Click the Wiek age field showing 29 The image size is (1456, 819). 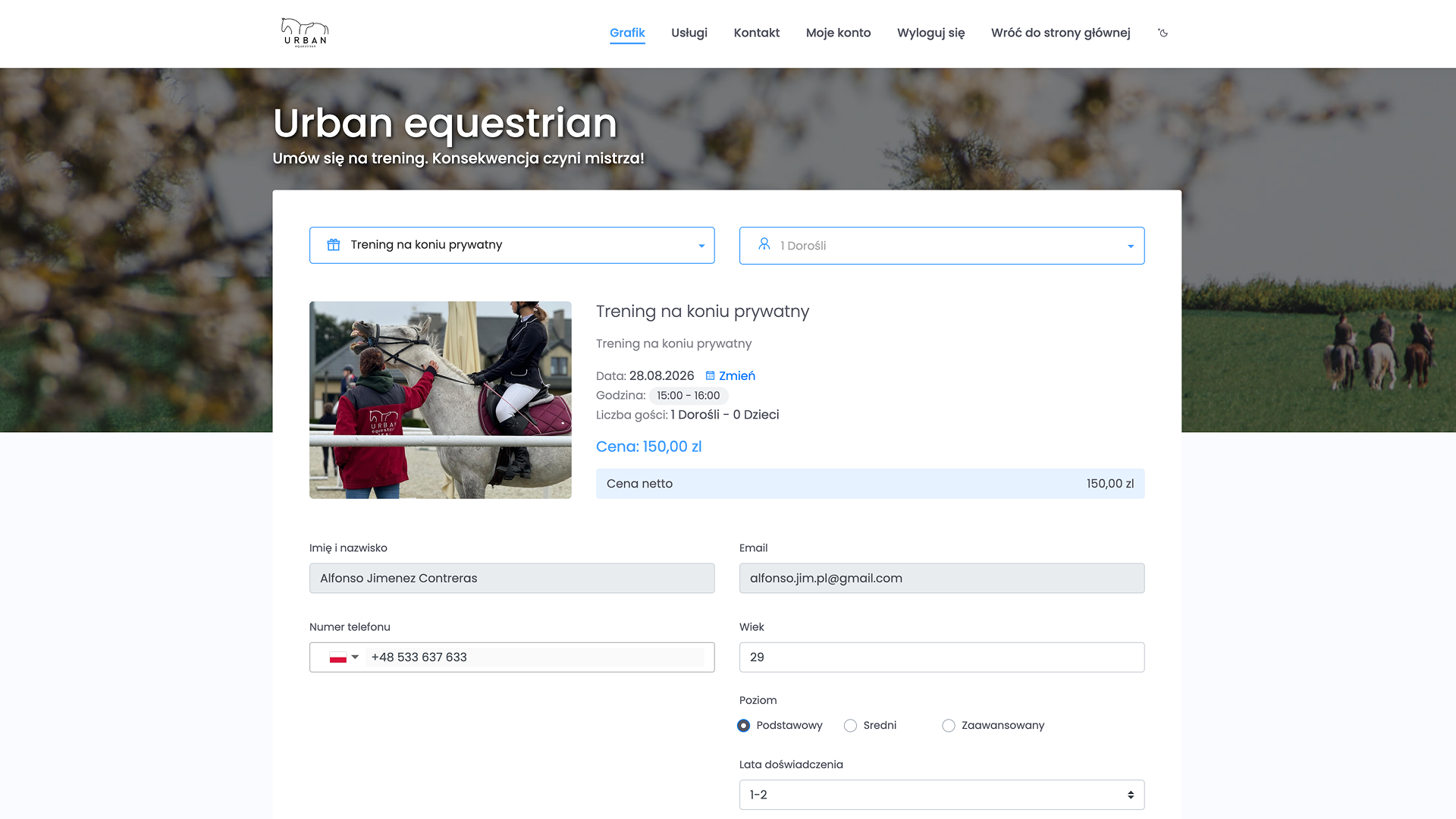(x=942, y=657)
